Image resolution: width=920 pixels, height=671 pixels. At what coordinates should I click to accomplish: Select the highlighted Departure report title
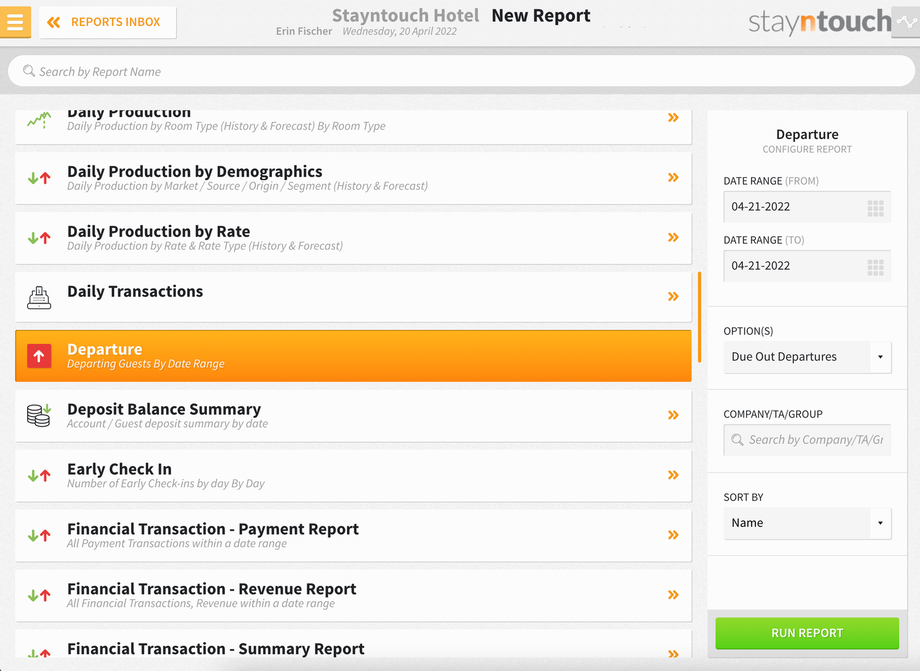coord(104,349)
